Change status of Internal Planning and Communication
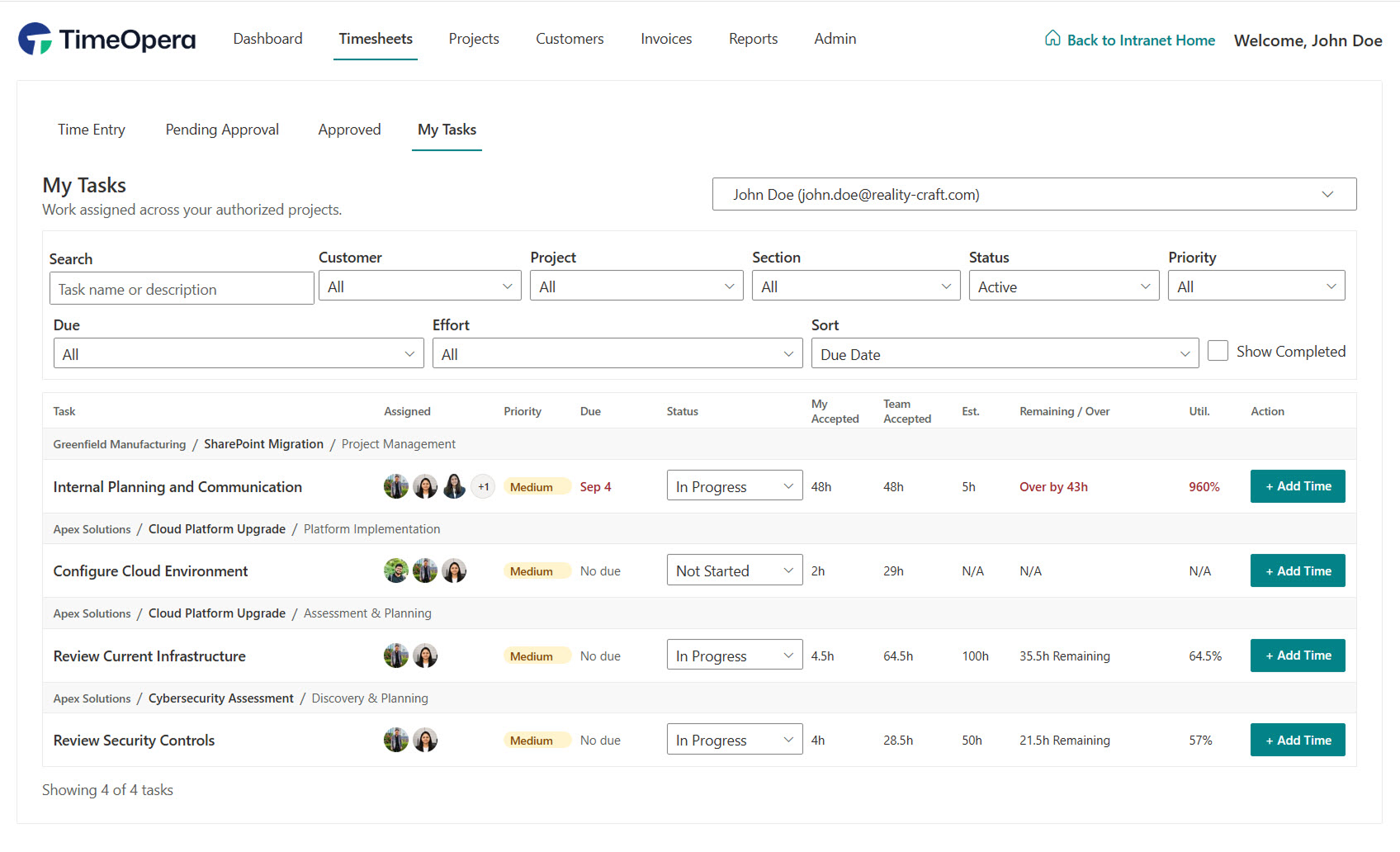This screenshot has width=1400, height=852. [735, 485]
